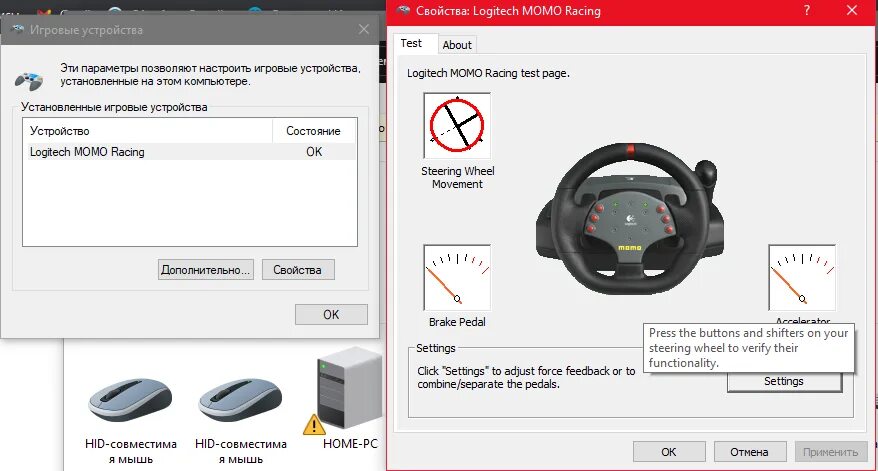Click the Устройство column header
The height and width of the screenshot is (471, 878).
click(x=148, y=131)
